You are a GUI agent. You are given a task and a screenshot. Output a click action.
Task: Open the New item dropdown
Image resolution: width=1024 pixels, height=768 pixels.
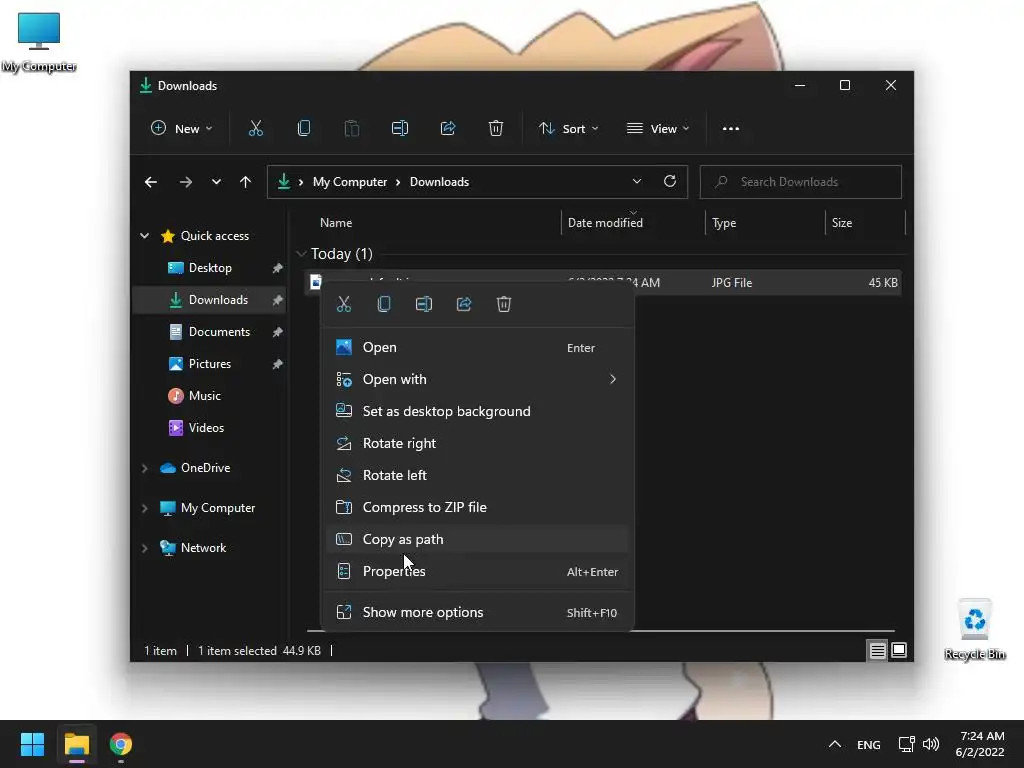[x=181, y=129]
